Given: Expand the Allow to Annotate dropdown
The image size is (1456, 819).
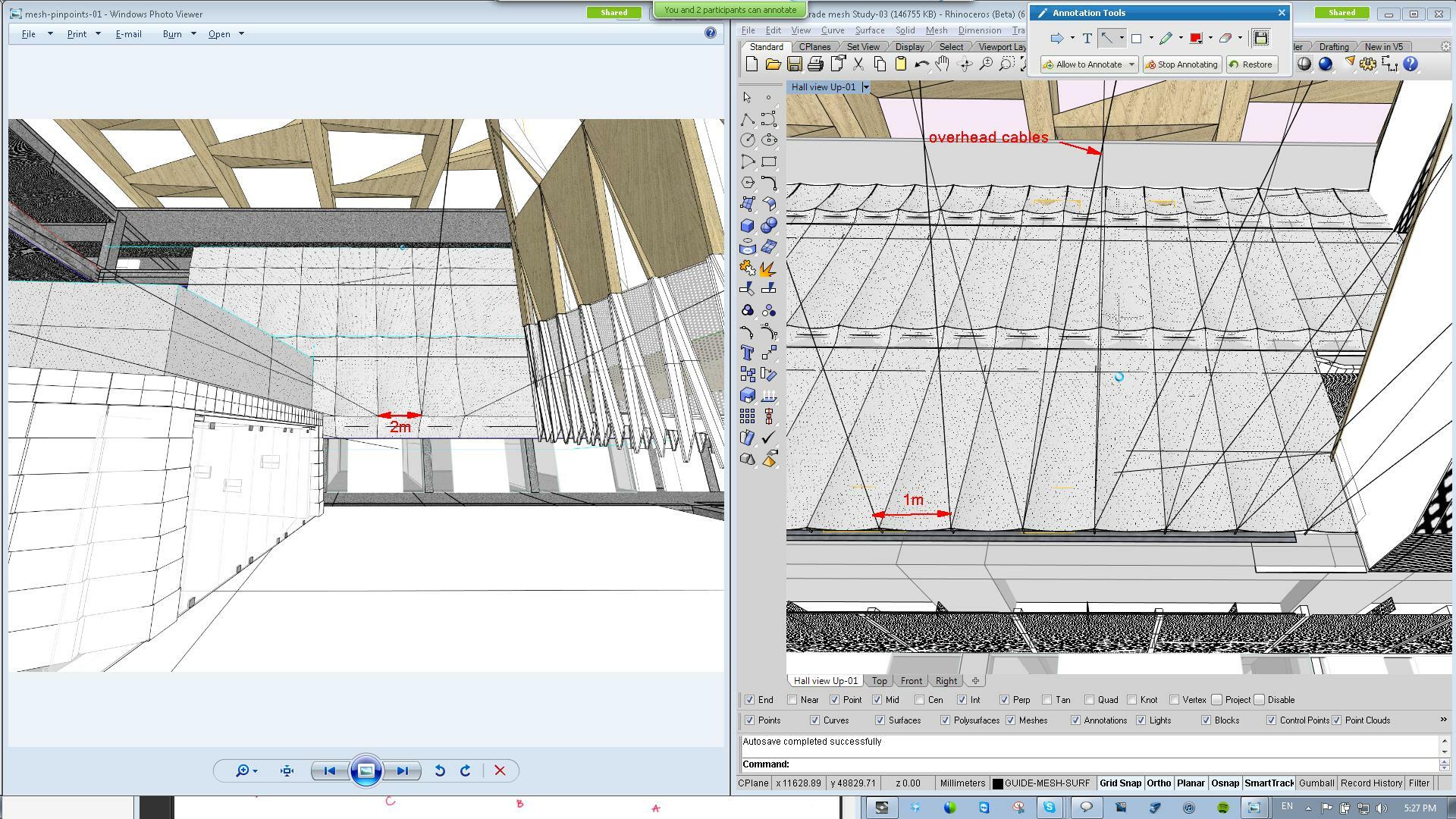Looking at the screenshot, I should click(x=1131, y=64).
